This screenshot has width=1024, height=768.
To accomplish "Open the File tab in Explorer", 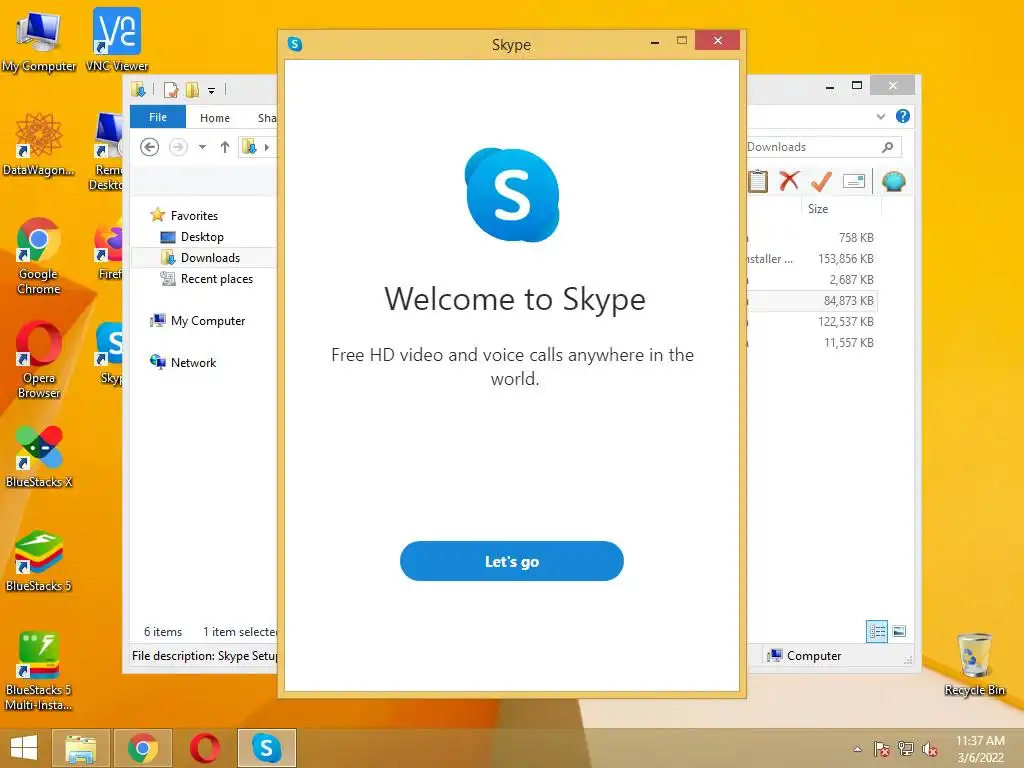I will pos(157,117).
